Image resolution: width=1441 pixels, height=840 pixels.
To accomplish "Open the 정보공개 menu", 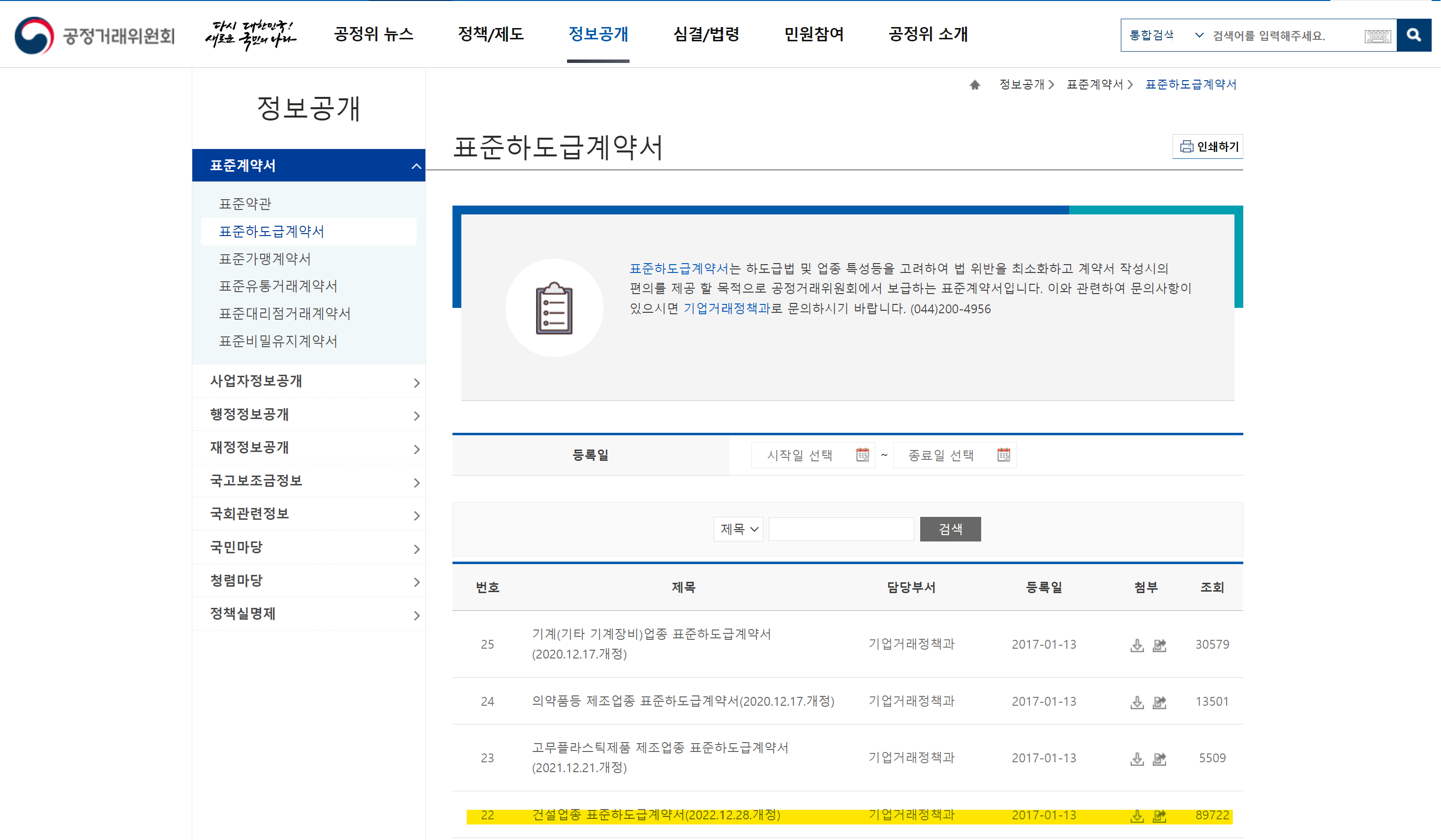I will (598, 34).
